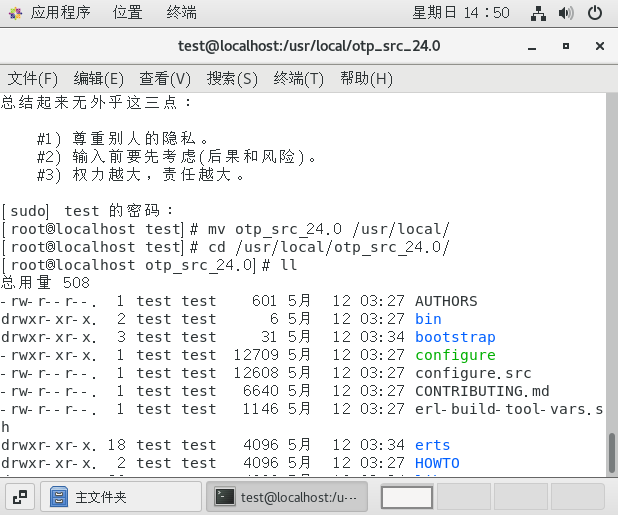Click the erts directory name
Screen dimensions: 618x515
432,445
